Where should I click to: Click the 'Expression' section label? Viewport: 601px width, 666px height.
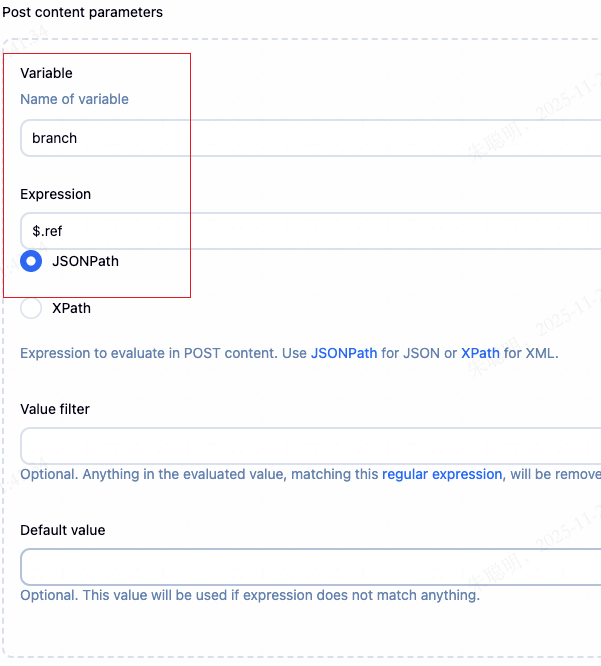pos(55,194)
